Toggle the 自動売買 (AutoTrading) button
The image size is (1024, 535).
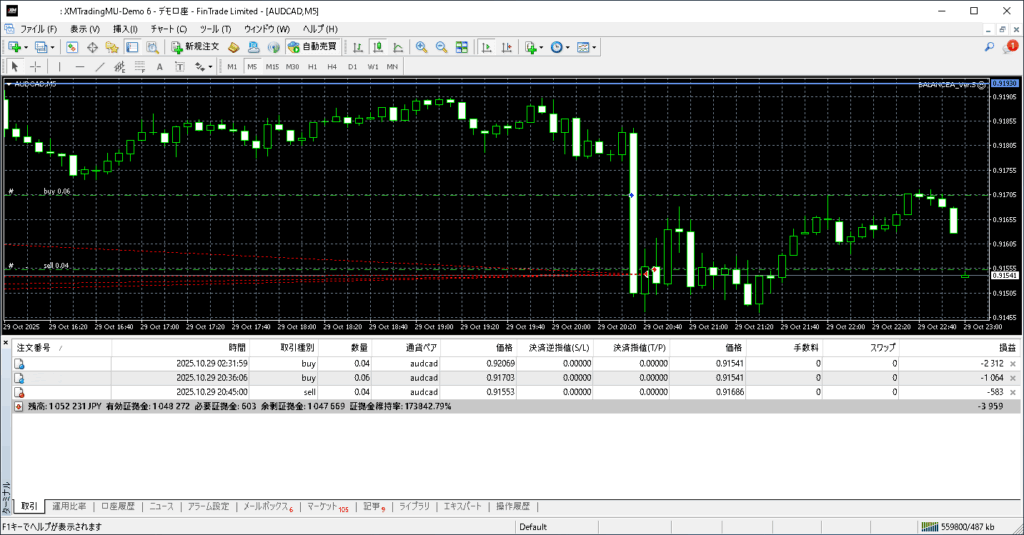[x=312, y=47]
